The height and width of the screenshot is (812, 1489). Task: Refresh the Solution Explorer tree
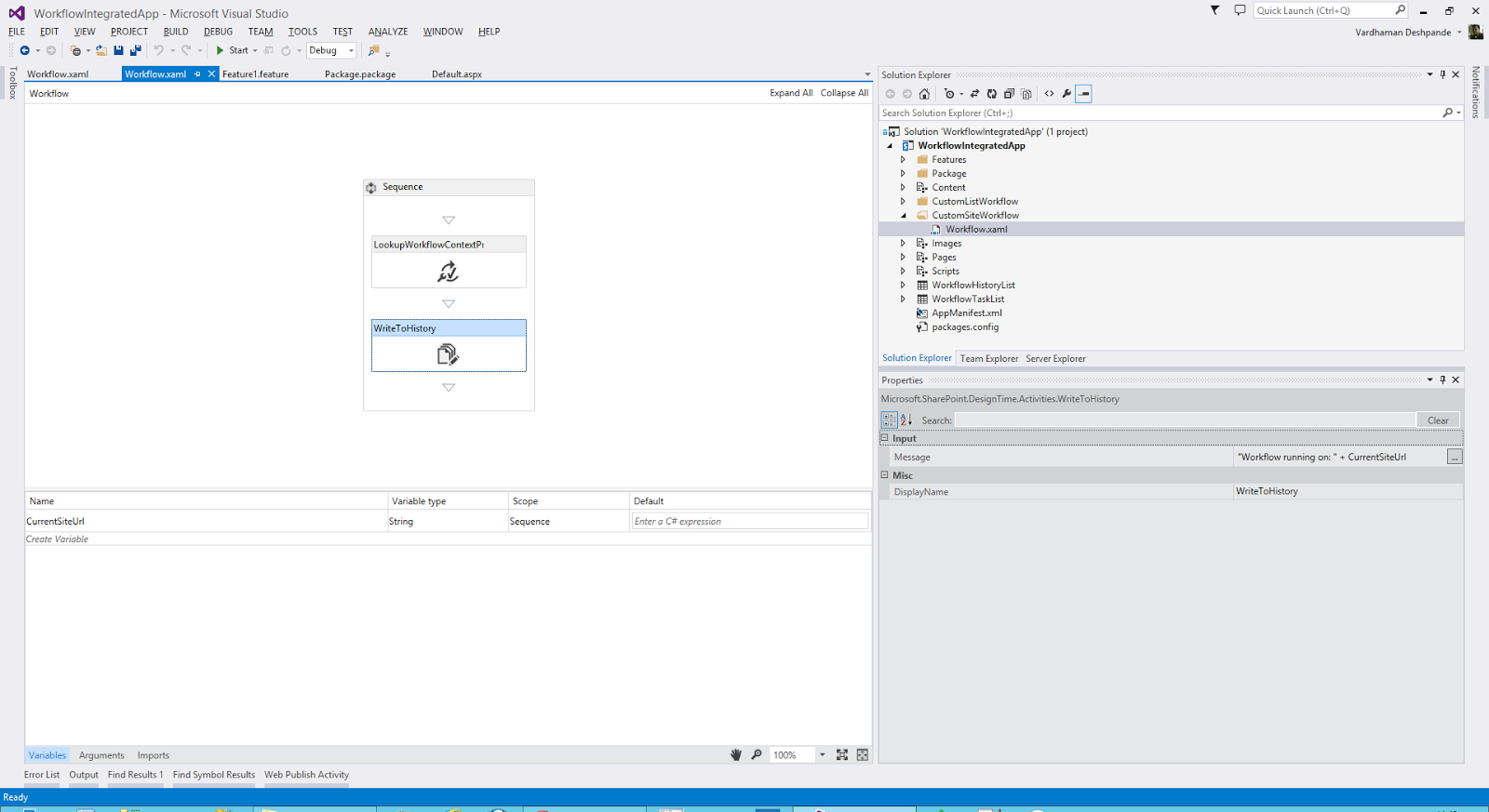[992, 94]
